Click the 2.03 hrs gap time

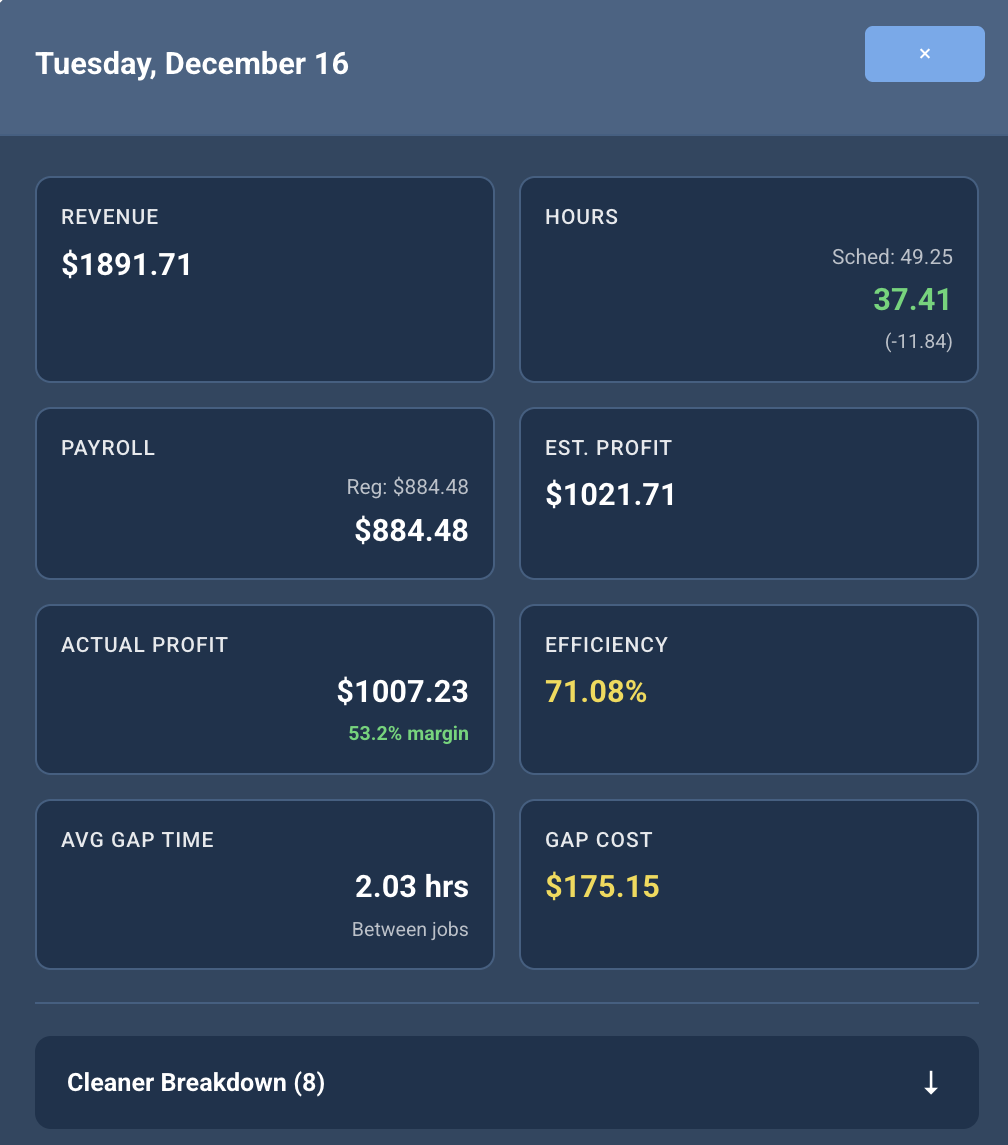click(412, 886)
